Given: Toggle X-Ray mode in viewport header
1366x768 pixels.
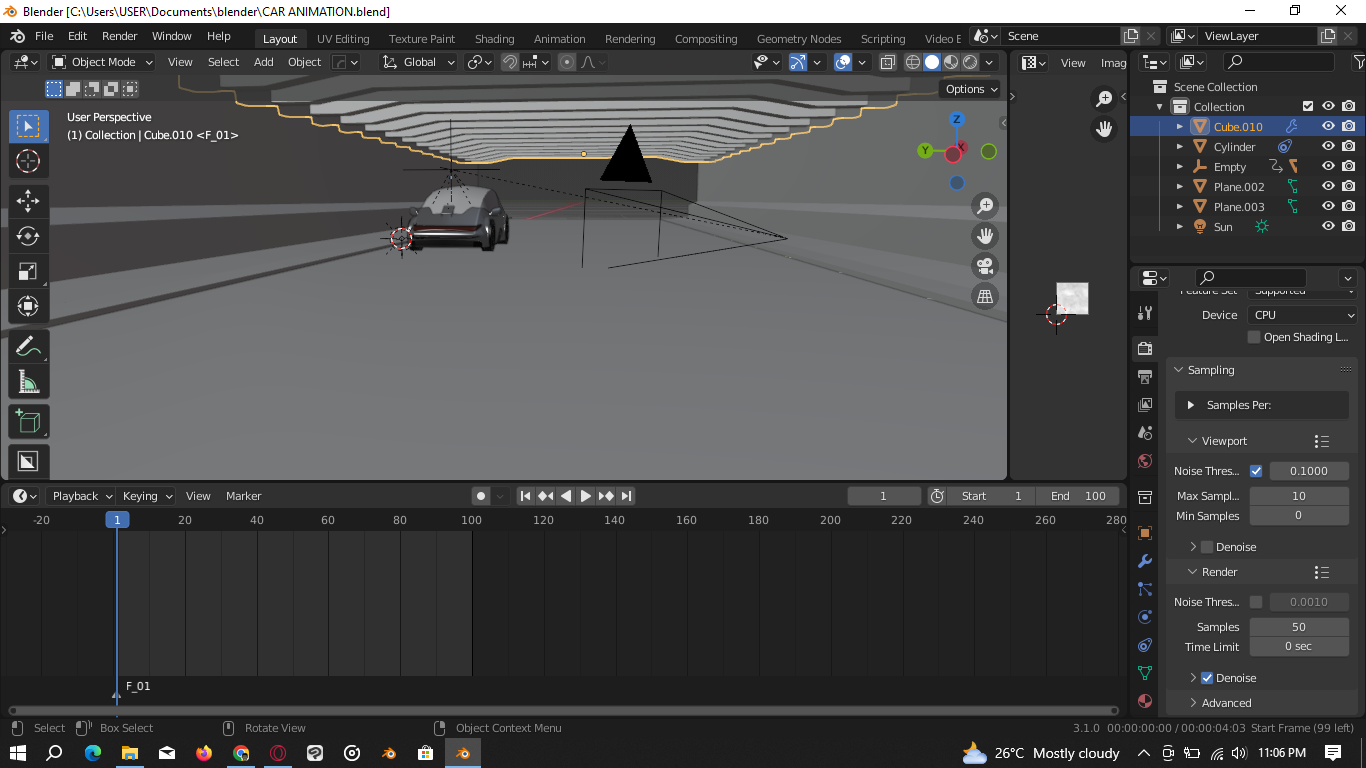Looking at the screenshot, I should tap(887, 62).
